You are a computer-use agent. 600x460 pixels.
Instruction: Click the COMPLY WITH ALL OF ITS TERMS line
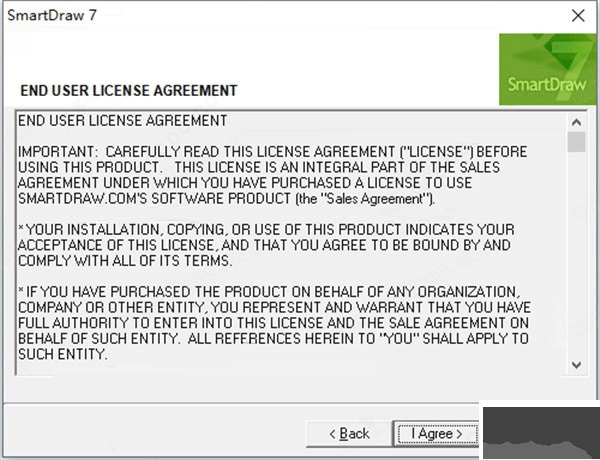[x=125, y=260]
